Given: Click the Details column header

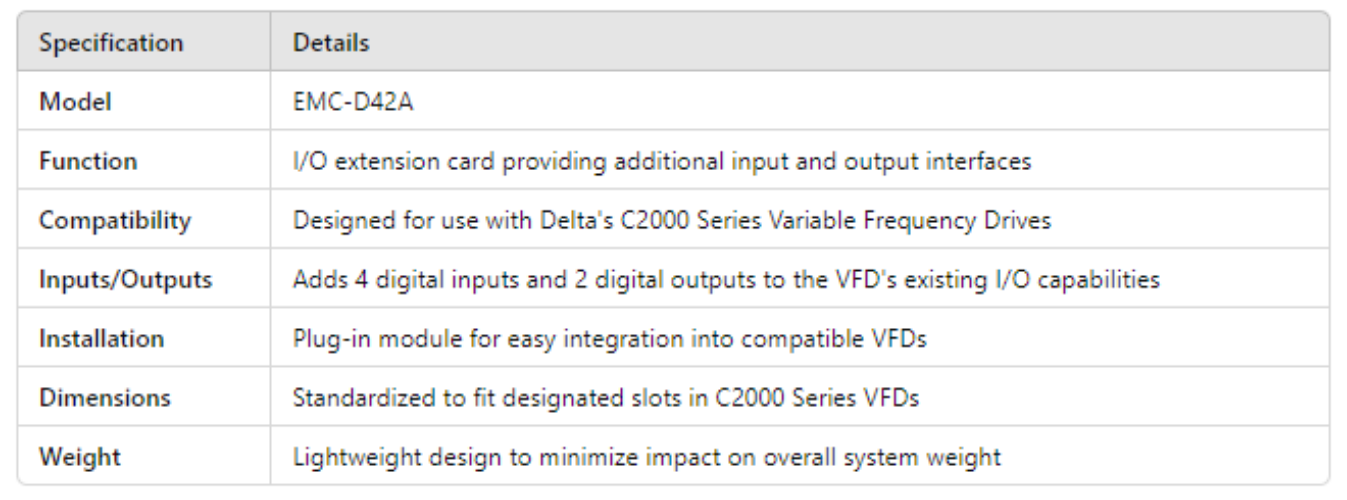Looking at the screenshot, I should pyautogui.click(x=331, y=44).
